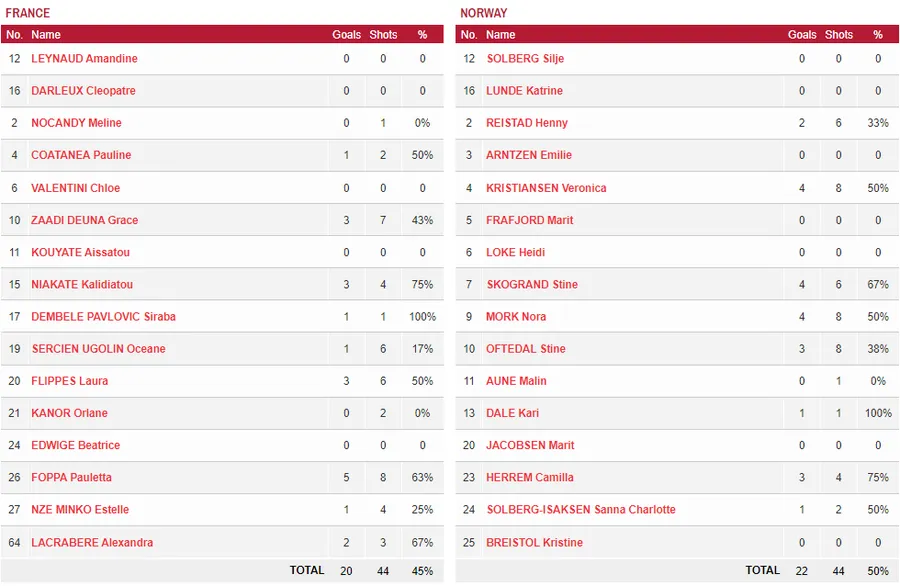The image size is (900, 586).
Task: Sort France table by Goals header
Action: (x=346, y=35)
